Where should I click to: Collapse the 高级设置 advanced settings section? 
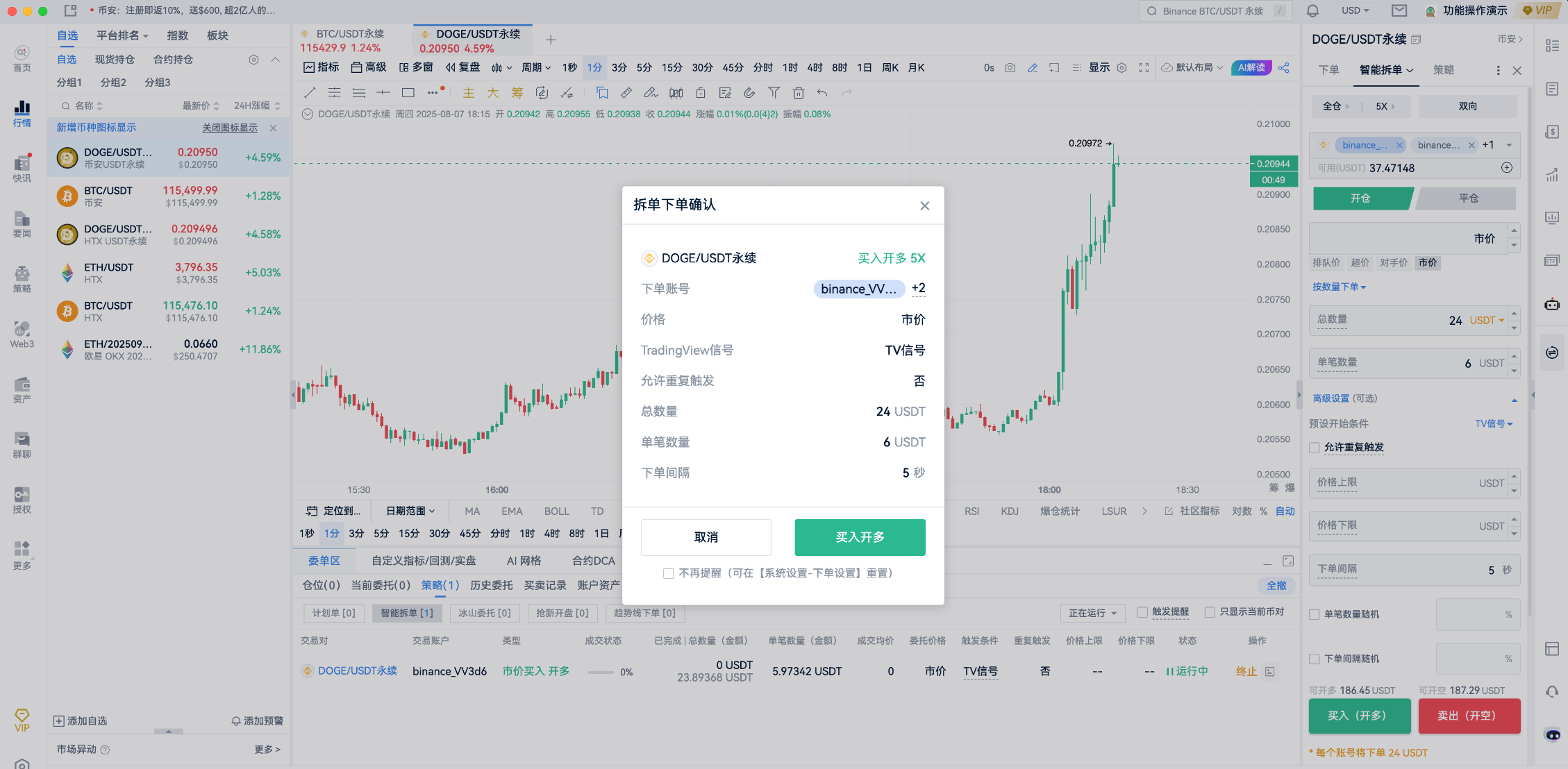pyautogui.click(x=1515, y=399)
